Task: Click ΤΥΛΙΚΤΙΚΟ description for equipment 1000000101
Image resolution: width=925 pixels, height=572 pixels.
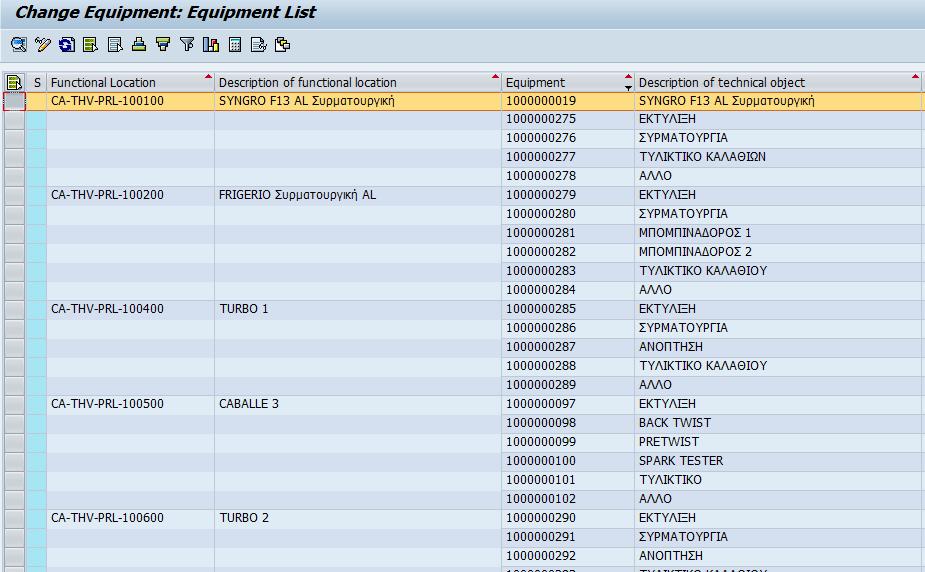Action: click(778, 480)
